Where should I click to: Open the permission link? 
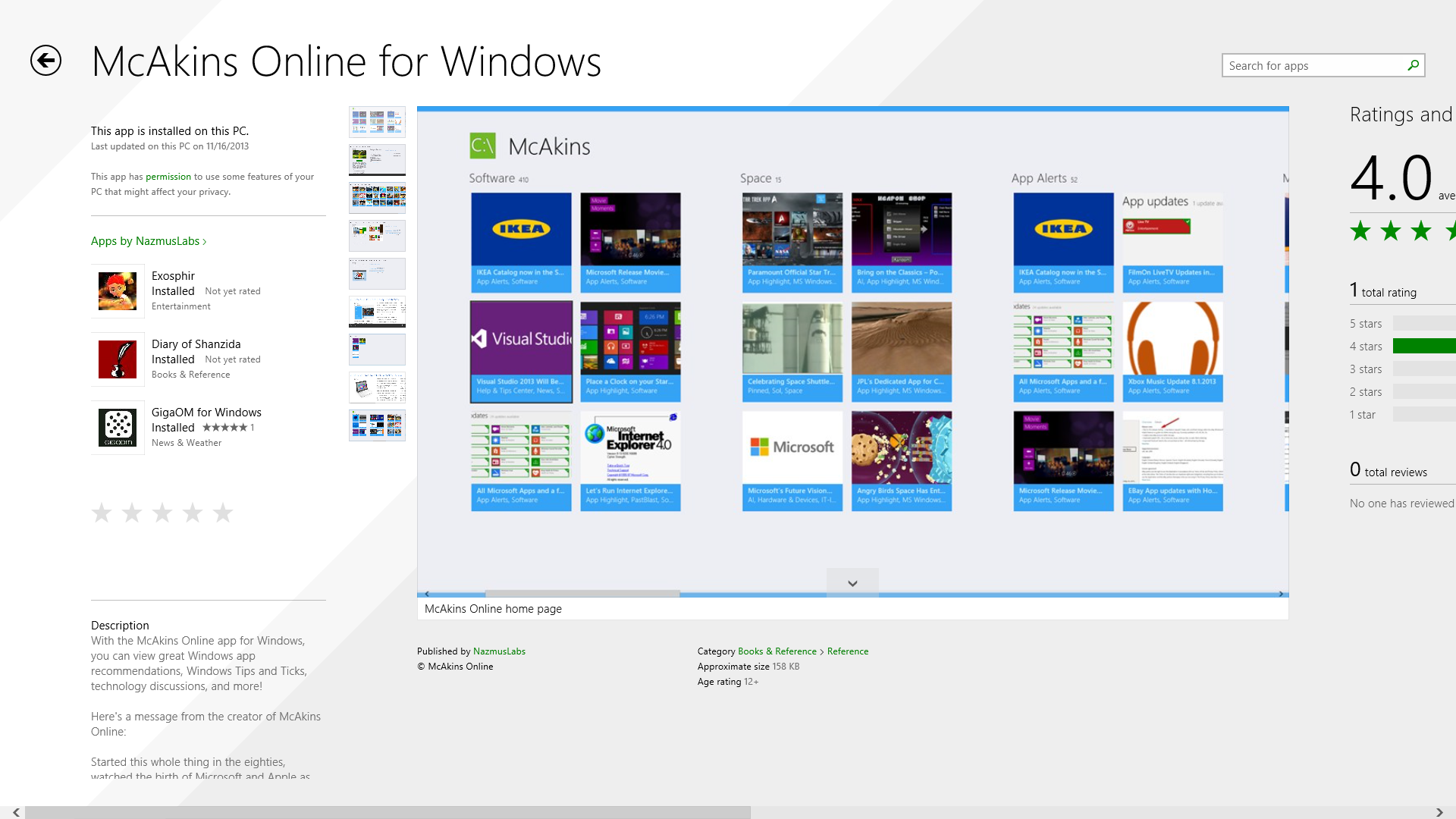click(x=168, y=177)
